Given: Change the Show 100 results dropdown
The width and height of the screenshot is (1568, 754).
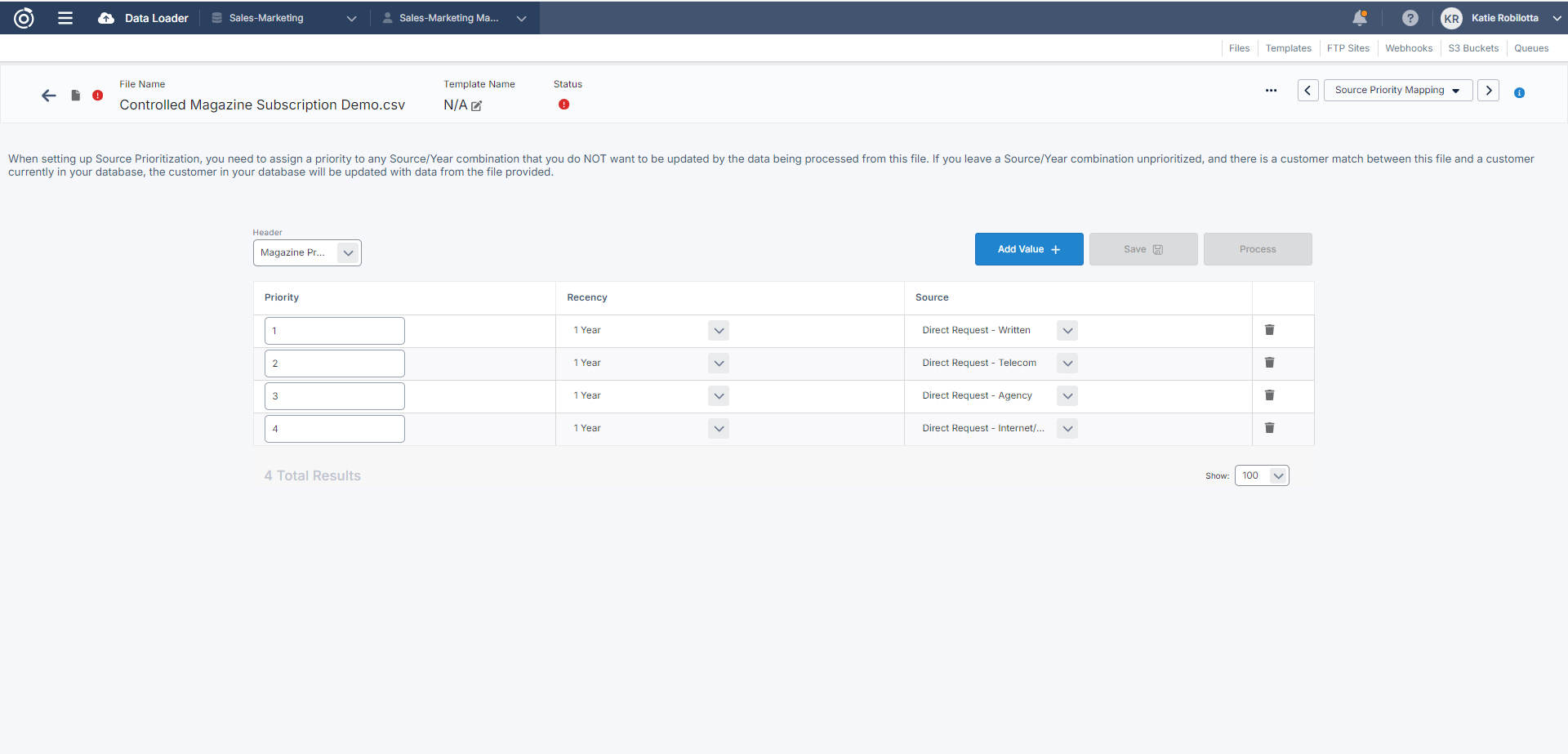Looking at the screenshot, I should [1262, 475].
